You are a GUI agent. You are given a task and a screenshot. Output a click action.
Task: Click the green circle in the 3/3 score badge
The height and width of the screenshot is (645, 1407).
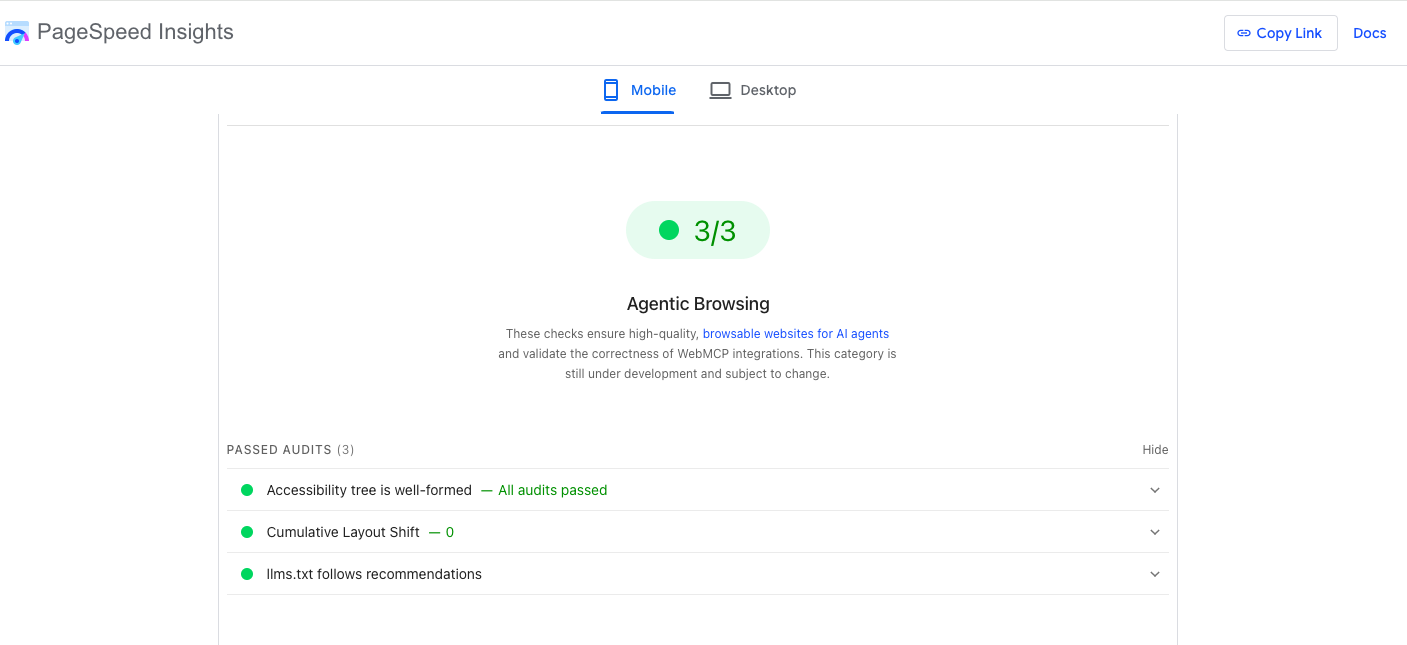[x=669, y=230]
